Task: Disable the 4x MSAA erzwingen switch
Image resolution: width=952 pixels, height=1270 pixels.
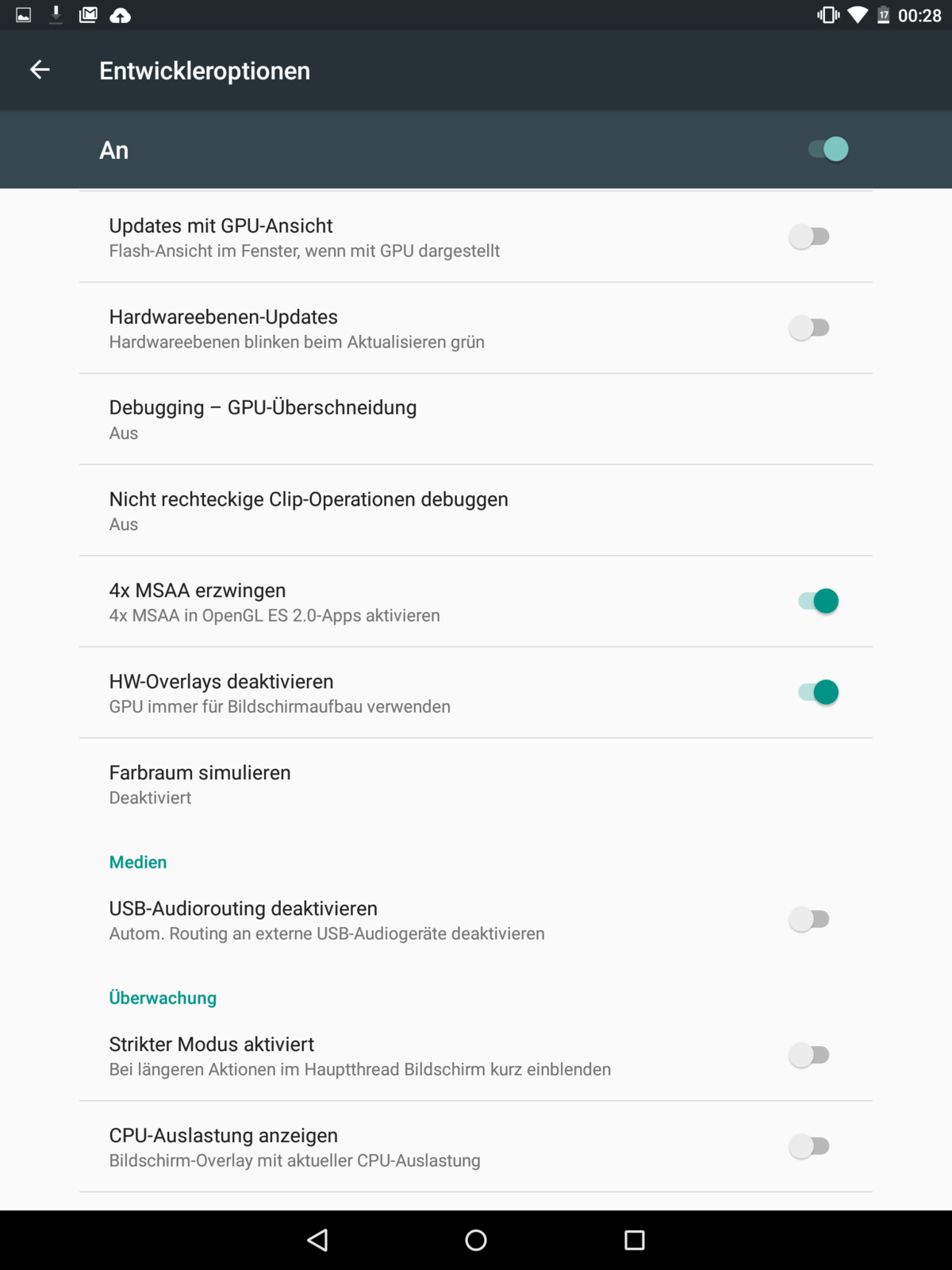Action: coord(818,602)
